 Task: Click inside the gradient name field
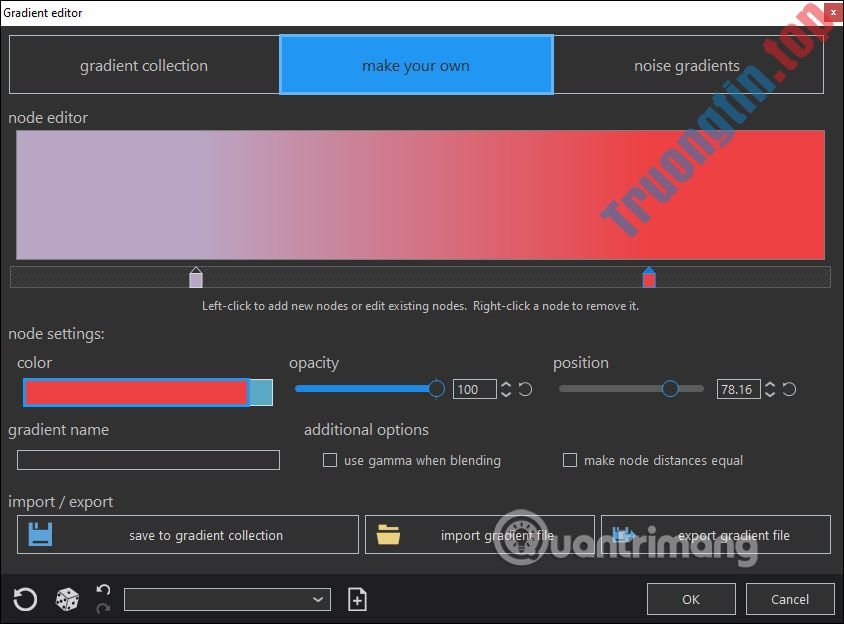(x=147, y=459)
